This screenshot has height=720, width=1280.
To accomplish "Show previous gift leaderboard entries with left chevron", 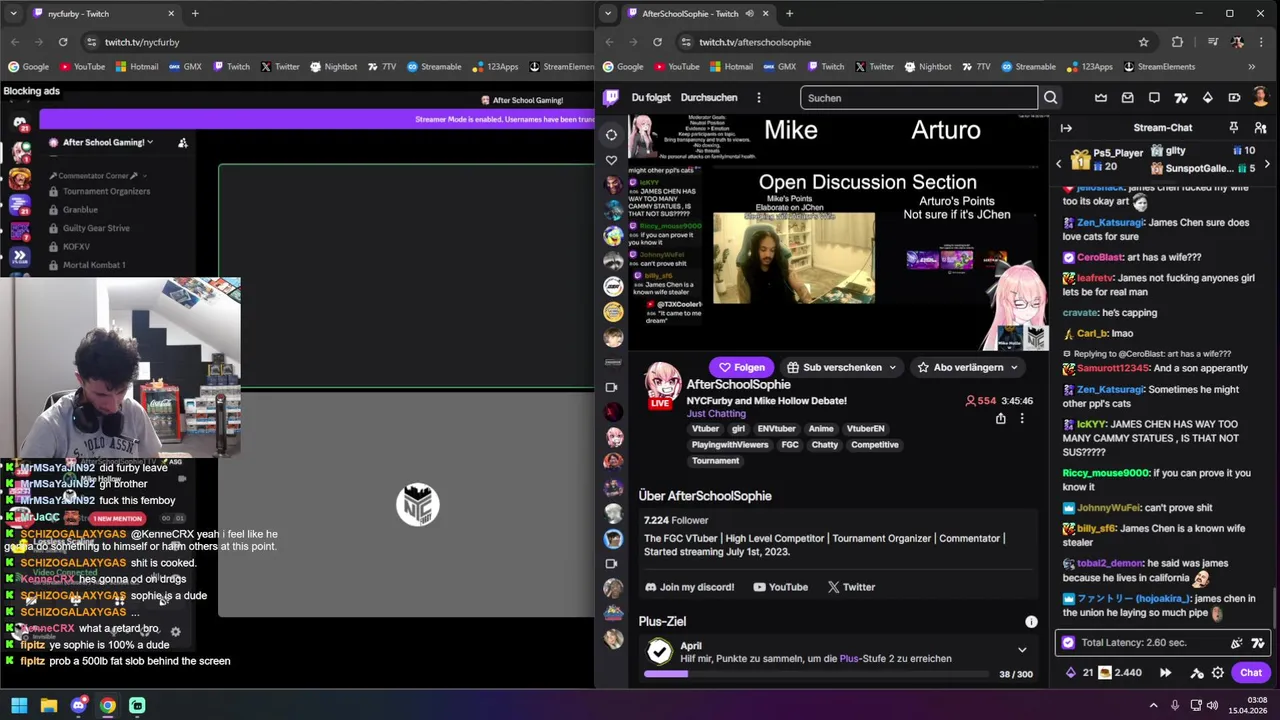I will tap(1059, 164).
